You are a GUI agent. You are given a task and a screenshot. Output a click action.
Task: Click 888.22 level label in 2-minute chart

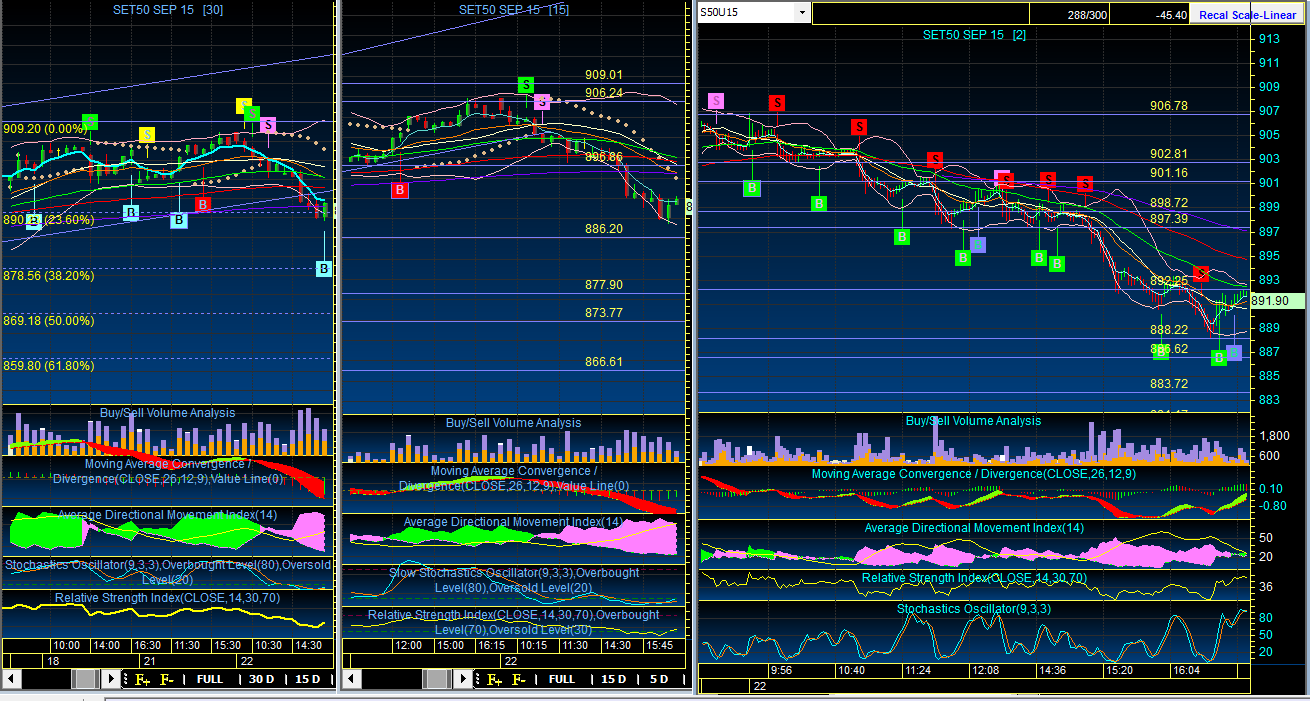pyautogui.click(x=1169, y=330)
